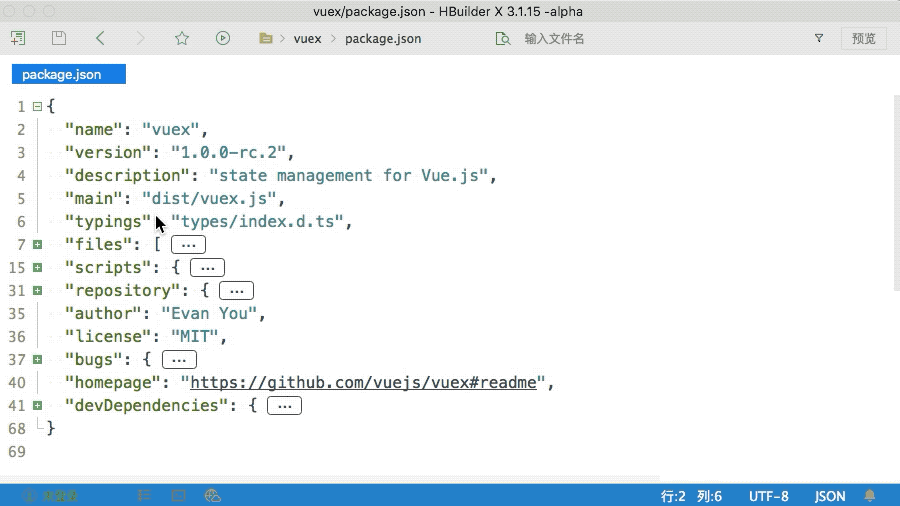
Task: Click the "types/index.d.ts" value
Action: (x=257, y=221)
